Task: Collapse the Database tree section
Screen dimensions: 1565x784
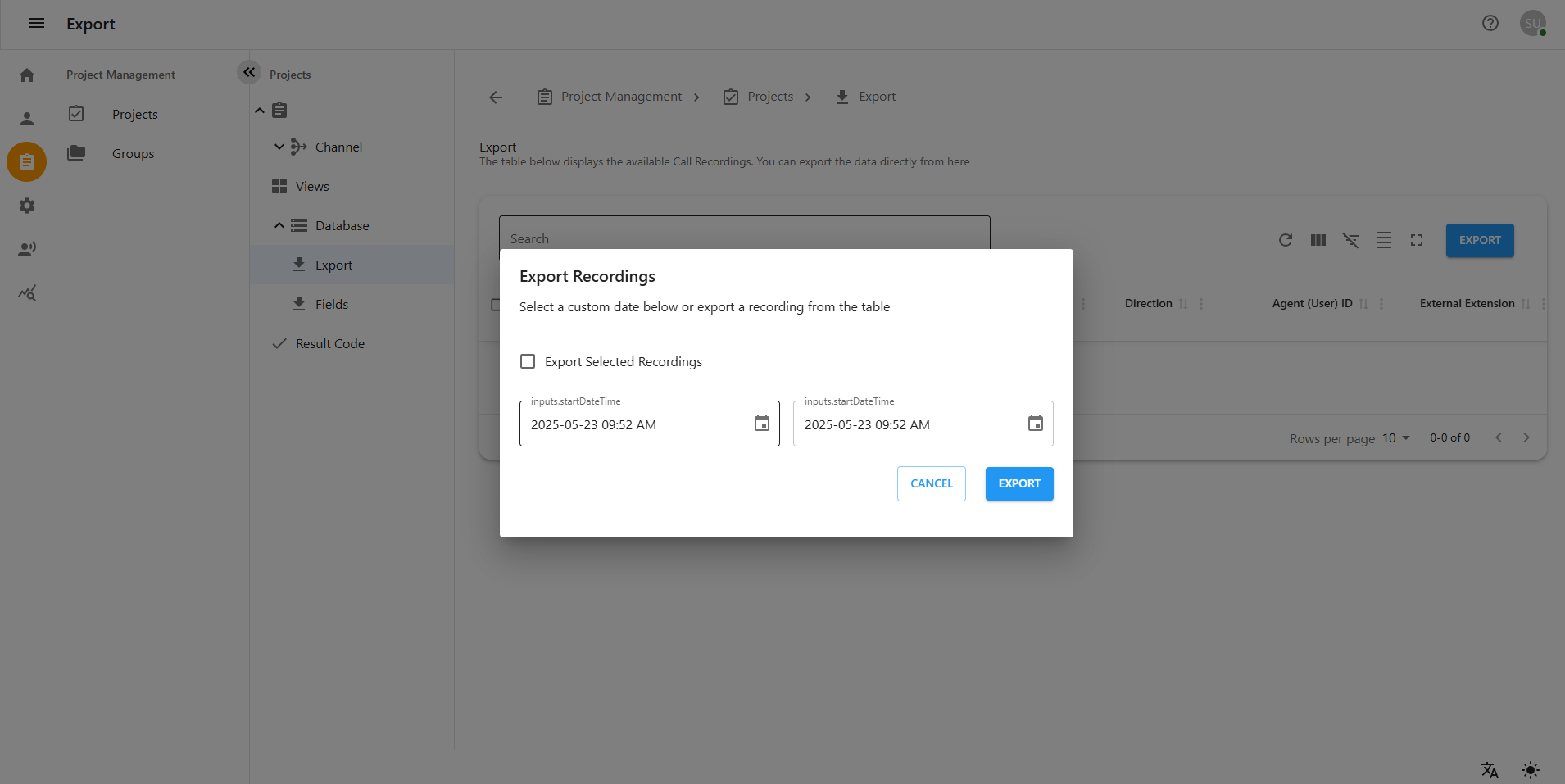Action: click(x=279, y=224)
